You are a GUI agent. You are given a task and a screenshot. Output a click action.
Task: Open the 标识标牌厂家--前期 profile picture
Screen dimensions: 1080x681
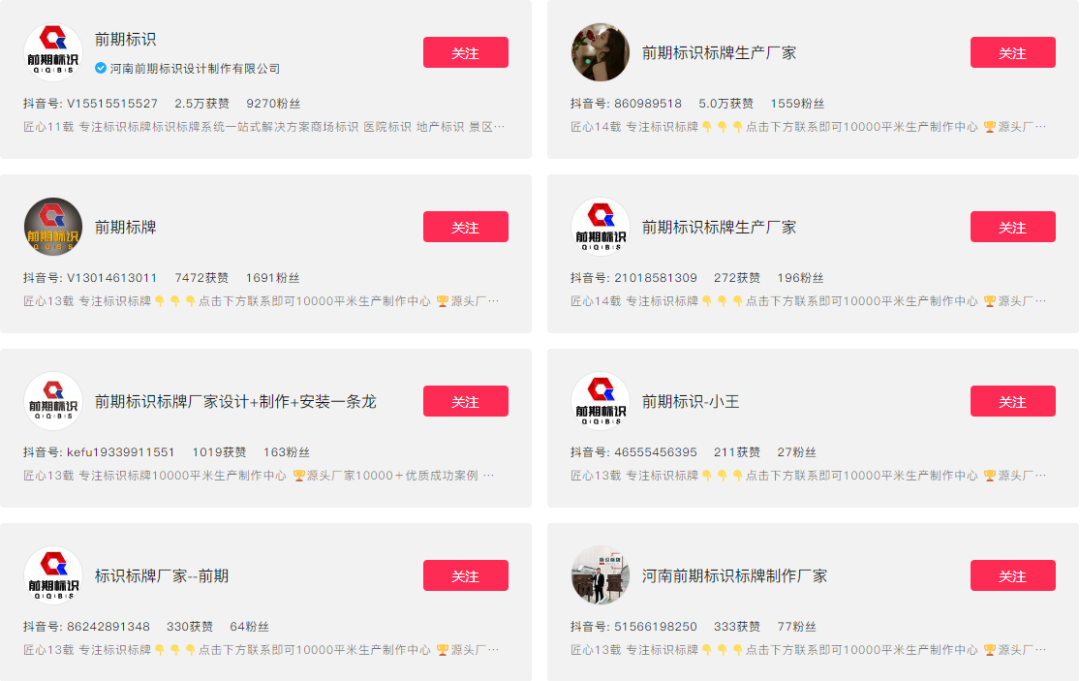(x=52, y=575)
